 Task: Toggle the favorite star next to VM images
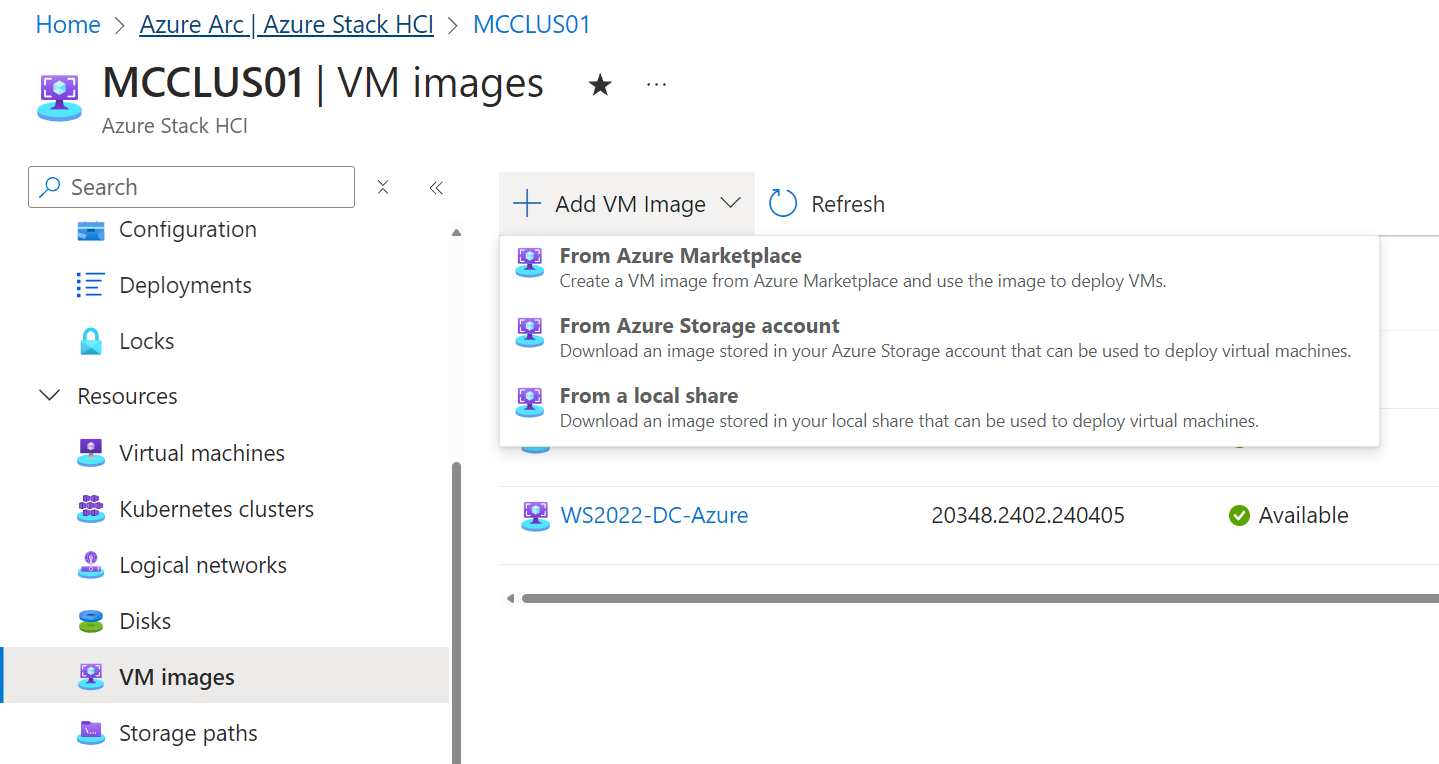pyautogui.click(x=598, y=84)
